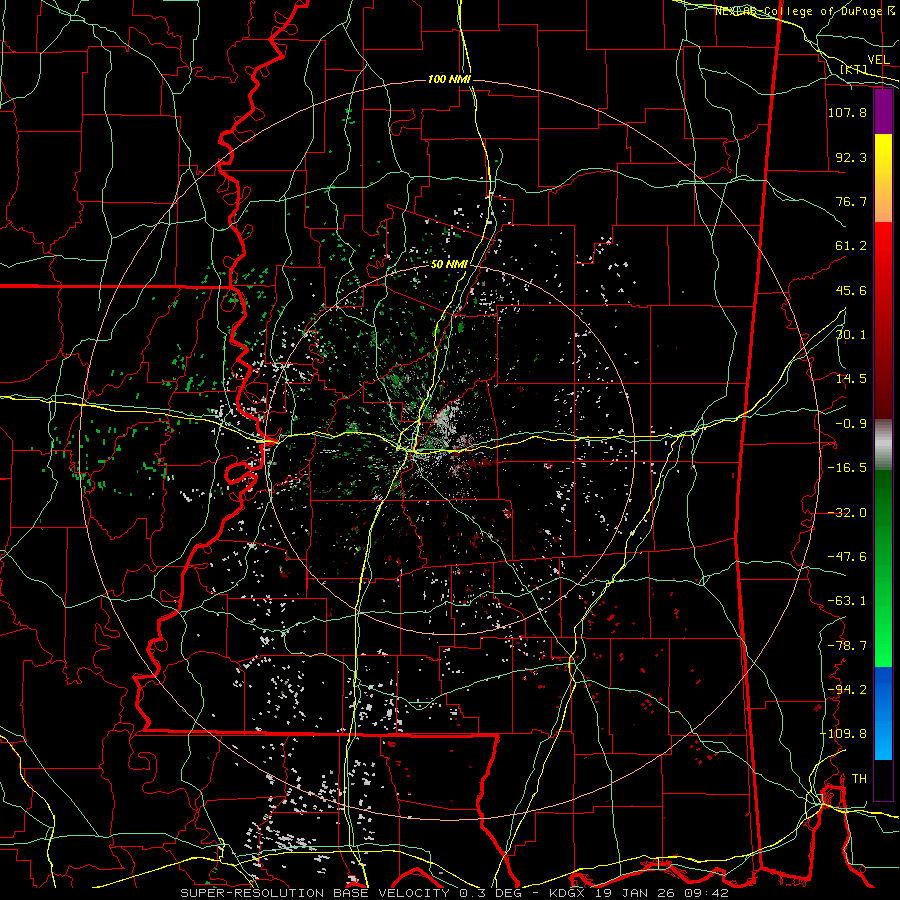Click the KDGX radar site timestamp text
Viewport: 900px width, 900px height.
click(x=639, y=893)
